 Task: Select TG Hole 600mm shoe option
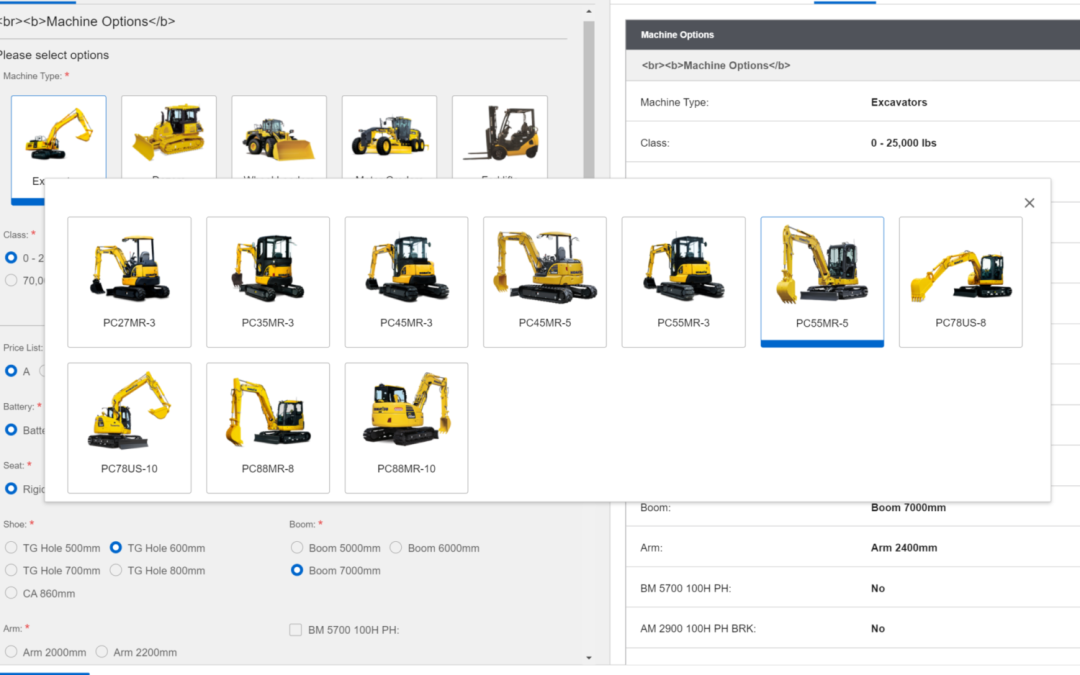pos(116,548)
